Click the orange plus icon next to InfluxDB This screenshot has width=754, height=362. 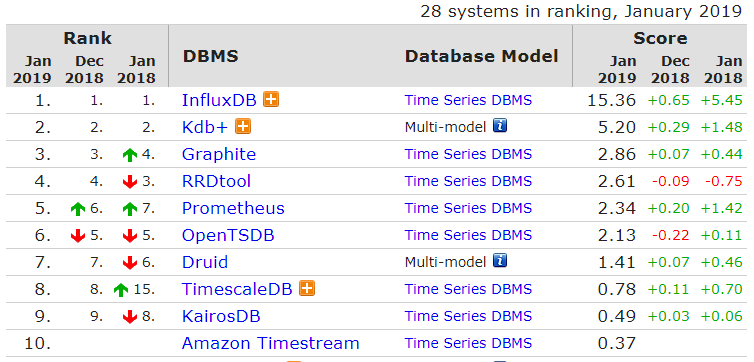click(271, 100)
